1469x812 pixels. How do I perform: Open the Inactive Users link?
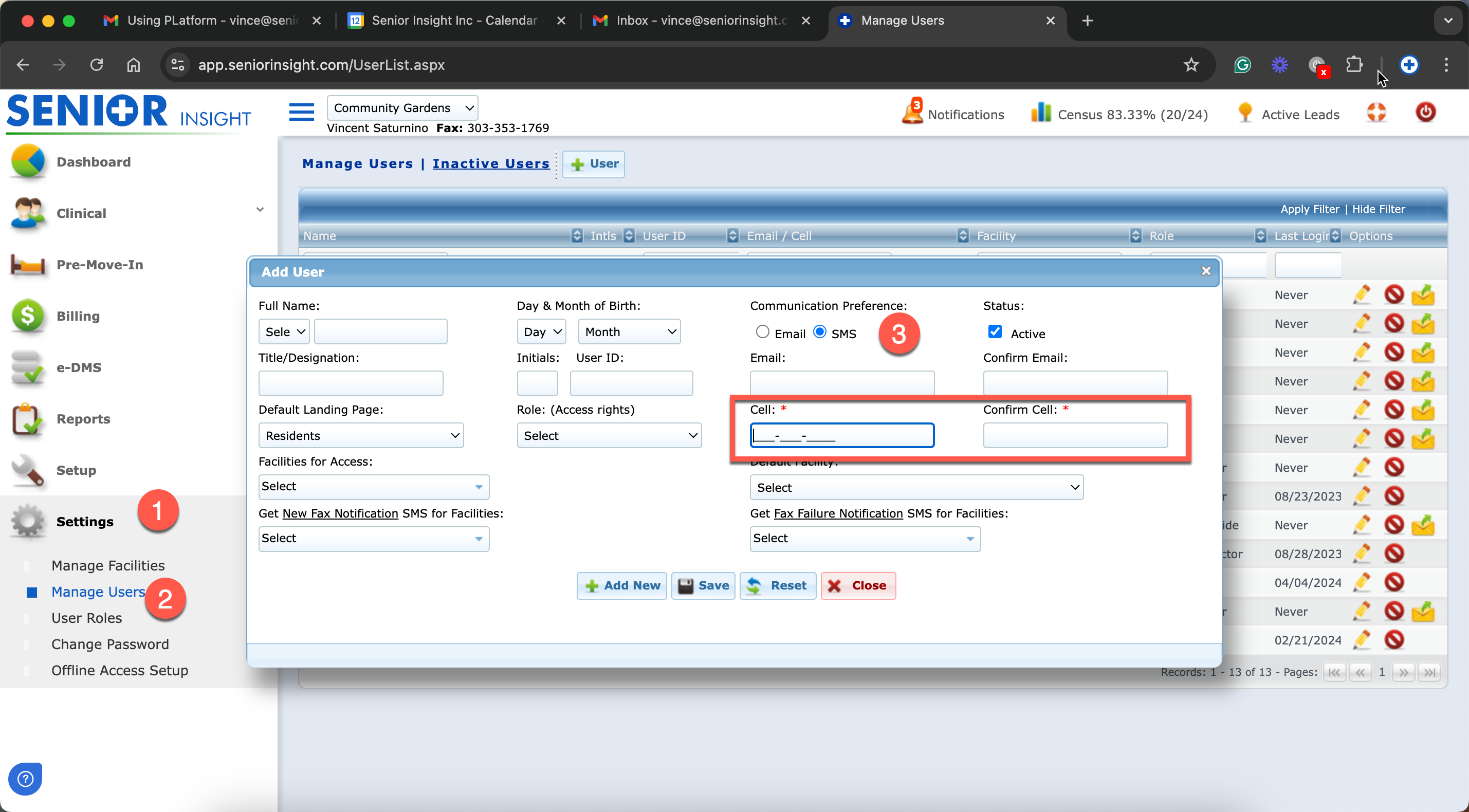click(x=490, y=163)
